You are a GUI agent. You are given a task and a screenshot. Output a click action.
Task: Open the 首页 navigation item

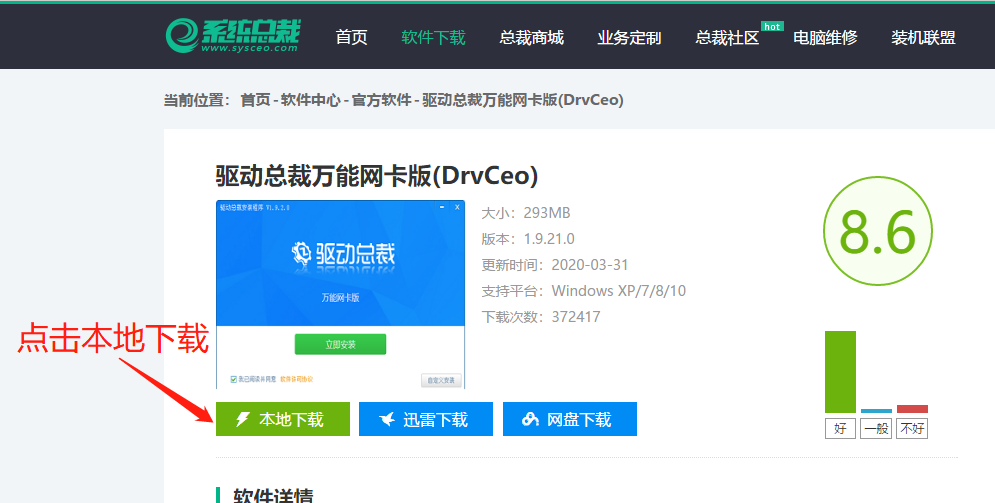352,37
